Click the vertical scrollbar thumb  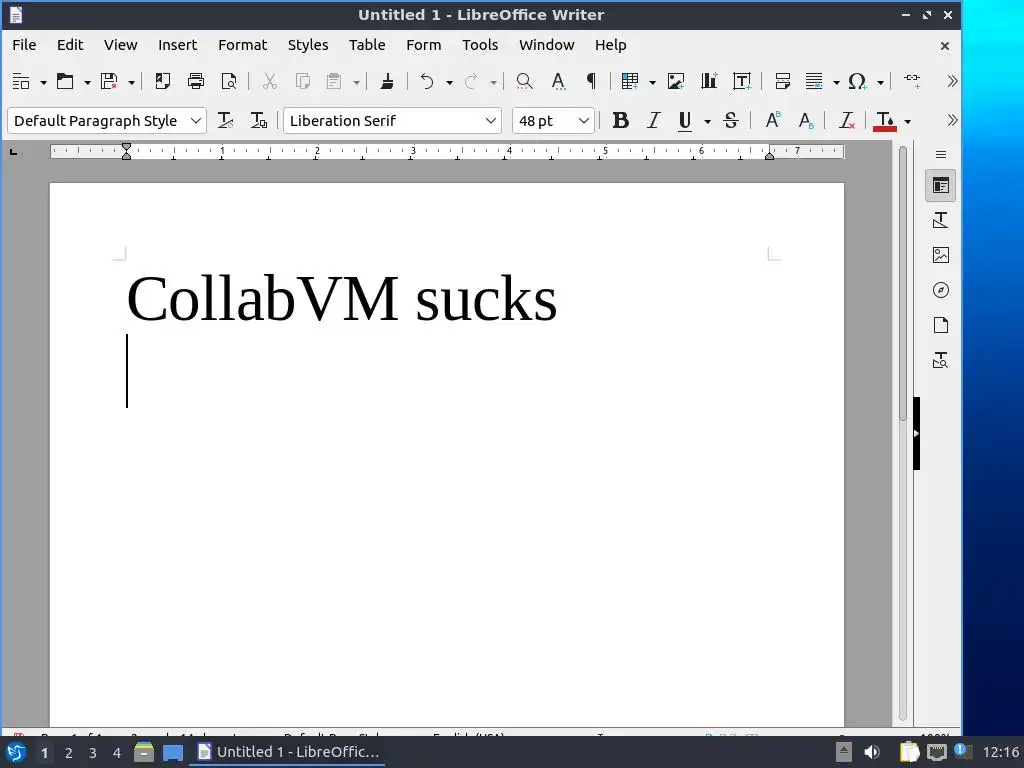coord(903,283)
